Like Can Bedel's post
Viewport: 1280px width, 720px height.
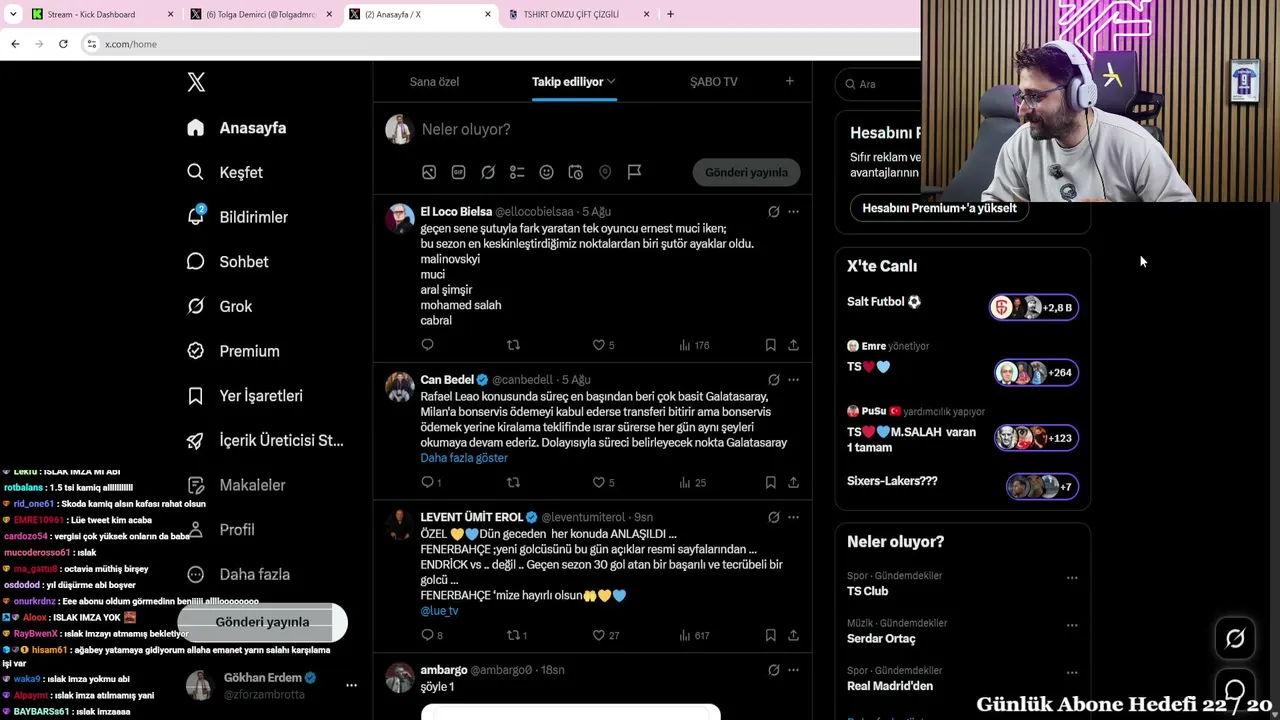pyautogui.click(x=603, y=482)
